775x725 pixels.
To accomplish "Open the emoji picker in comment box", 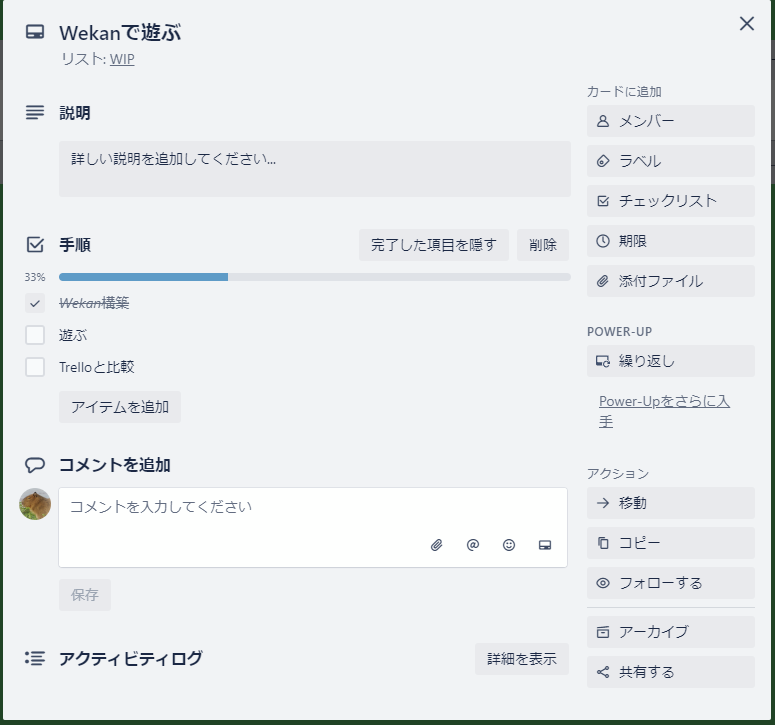I will coord(509,545).
